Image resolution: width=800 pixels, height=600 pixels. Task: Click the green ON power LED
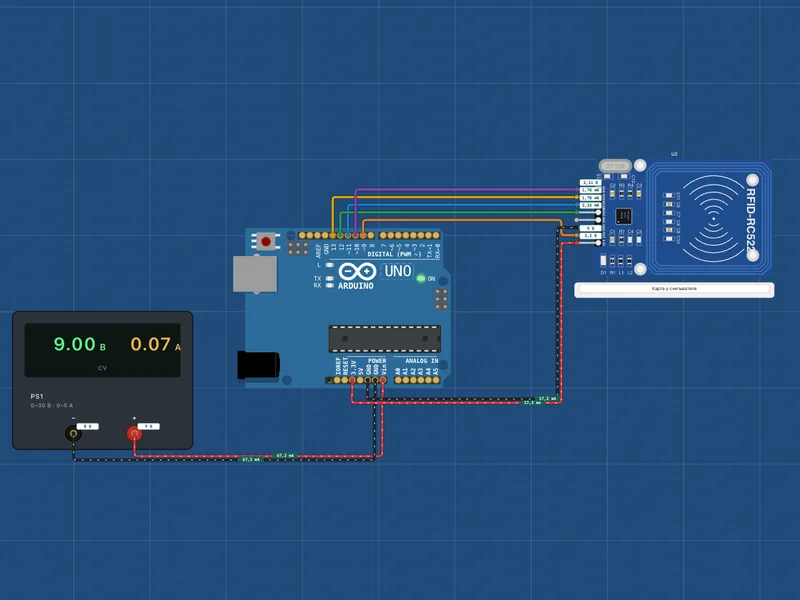click(421, 279)
